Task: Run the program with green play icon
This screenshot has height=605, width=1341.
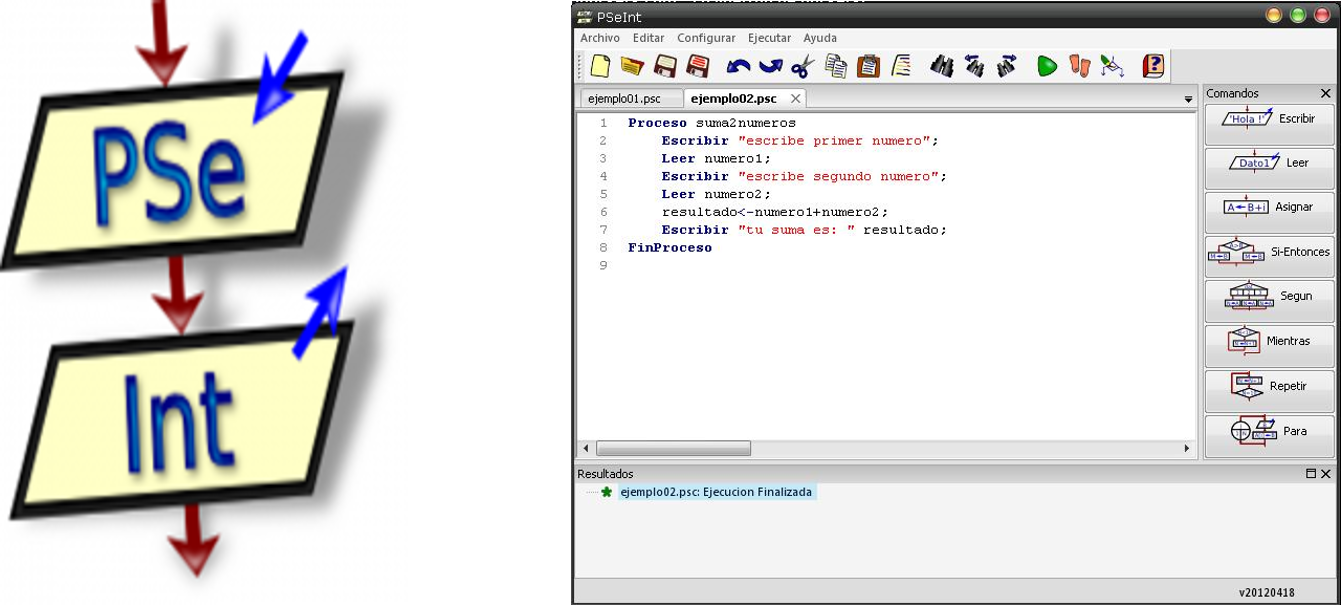Action: tap(1046, 66)
